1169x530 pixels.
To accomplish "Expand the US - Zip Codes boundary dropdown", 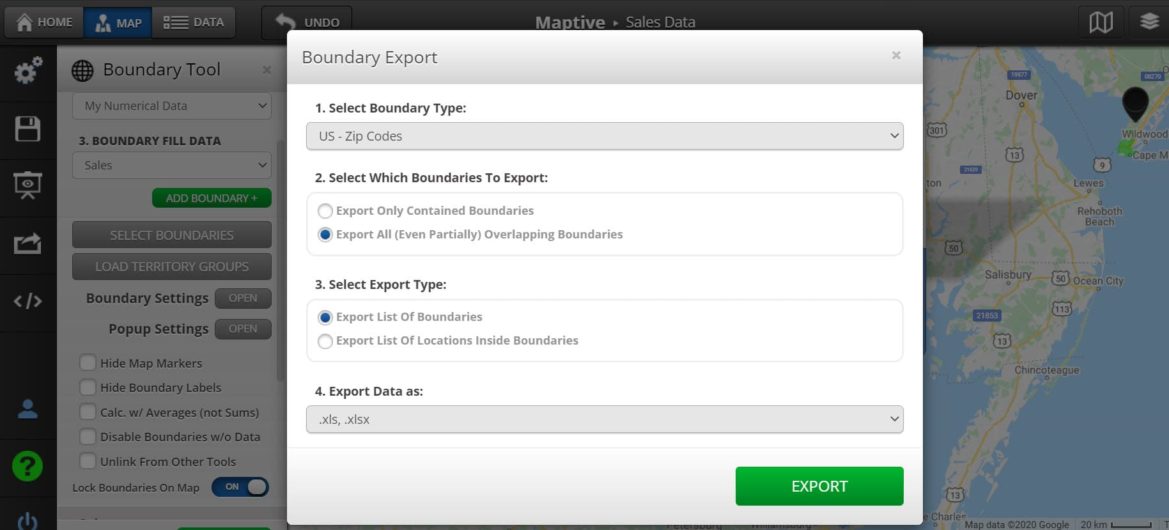I will click(x=604, y=136).
